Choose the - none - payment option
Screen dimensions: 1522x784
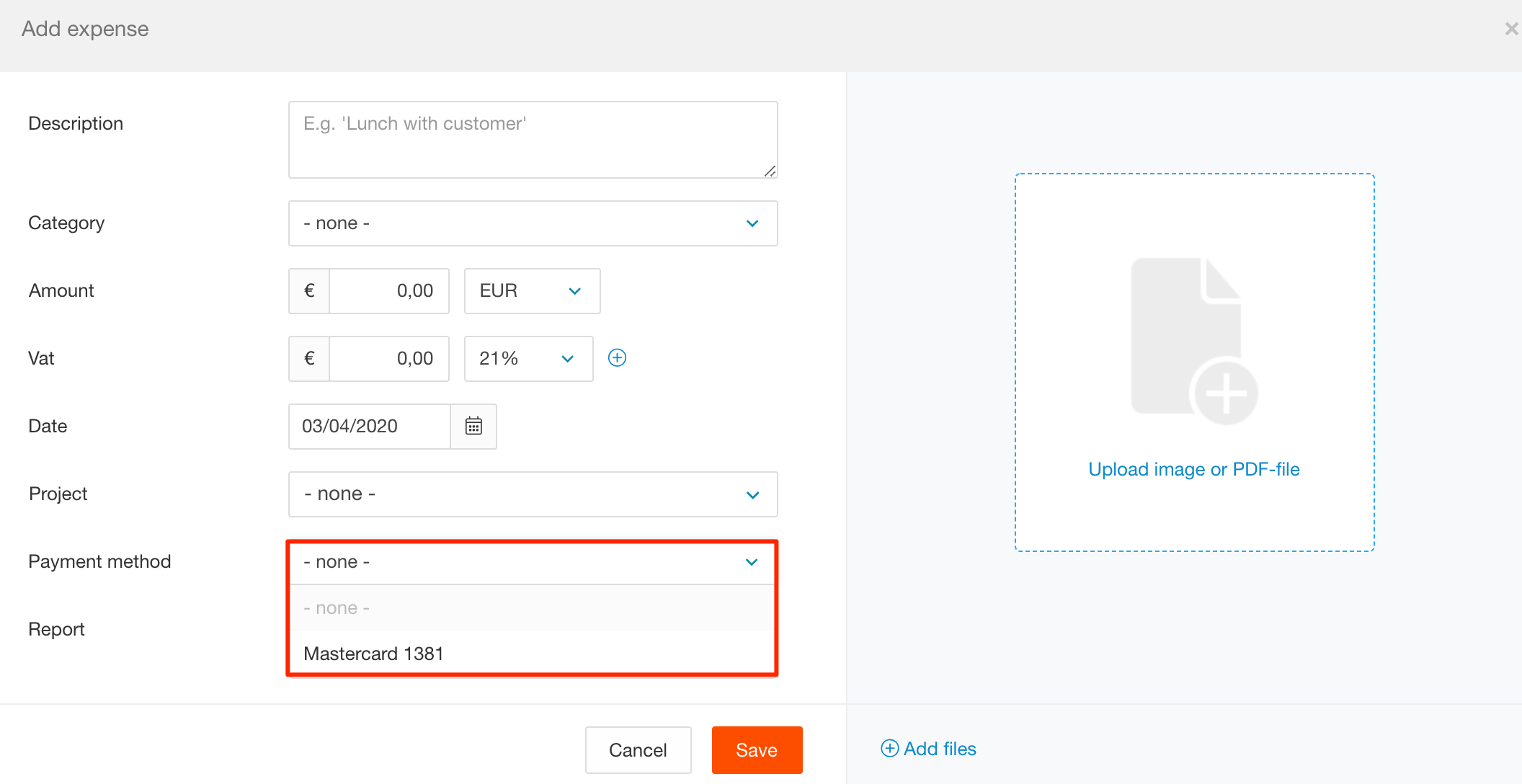pyautogui.click(x=337, y=608)
